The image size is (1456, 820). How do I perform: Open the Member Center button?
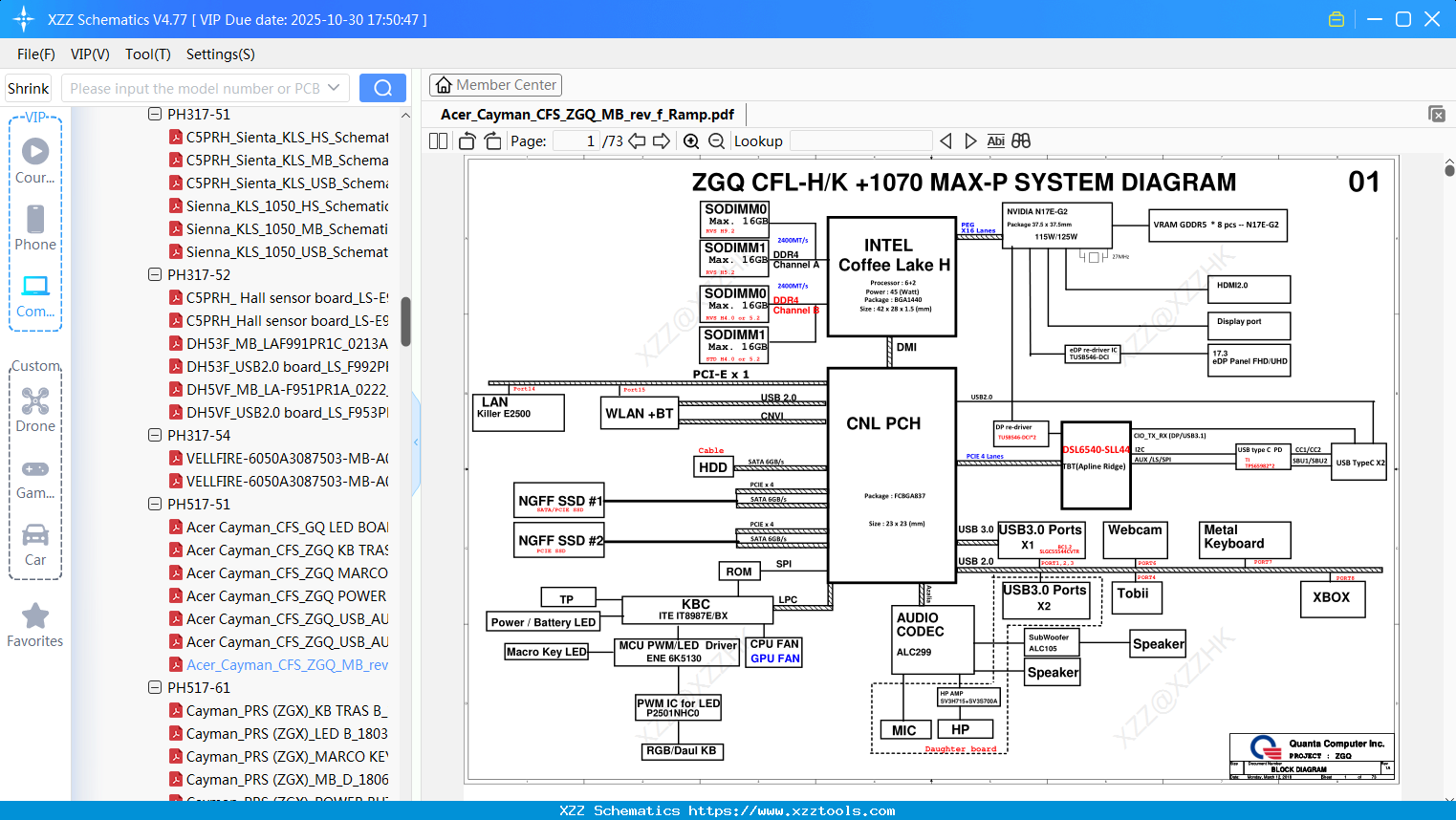click(495, 85)
